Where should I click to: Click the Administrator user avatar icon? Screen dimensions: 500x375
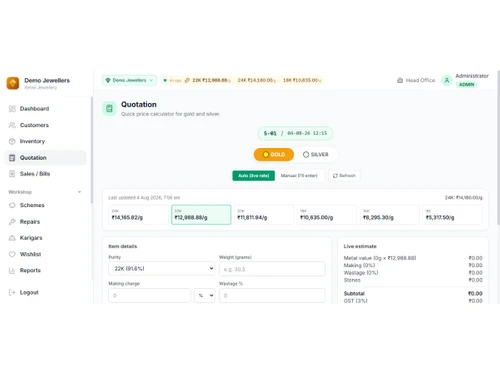coord(447,80)
